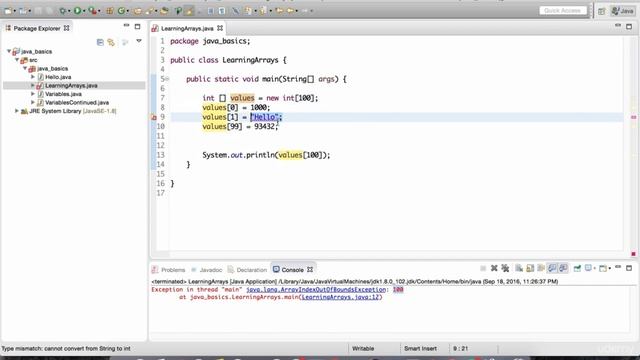This screenshot has width=640, height=360.
Task: Open the Run button dropdown arrow
Action: (x=84, y=11)
